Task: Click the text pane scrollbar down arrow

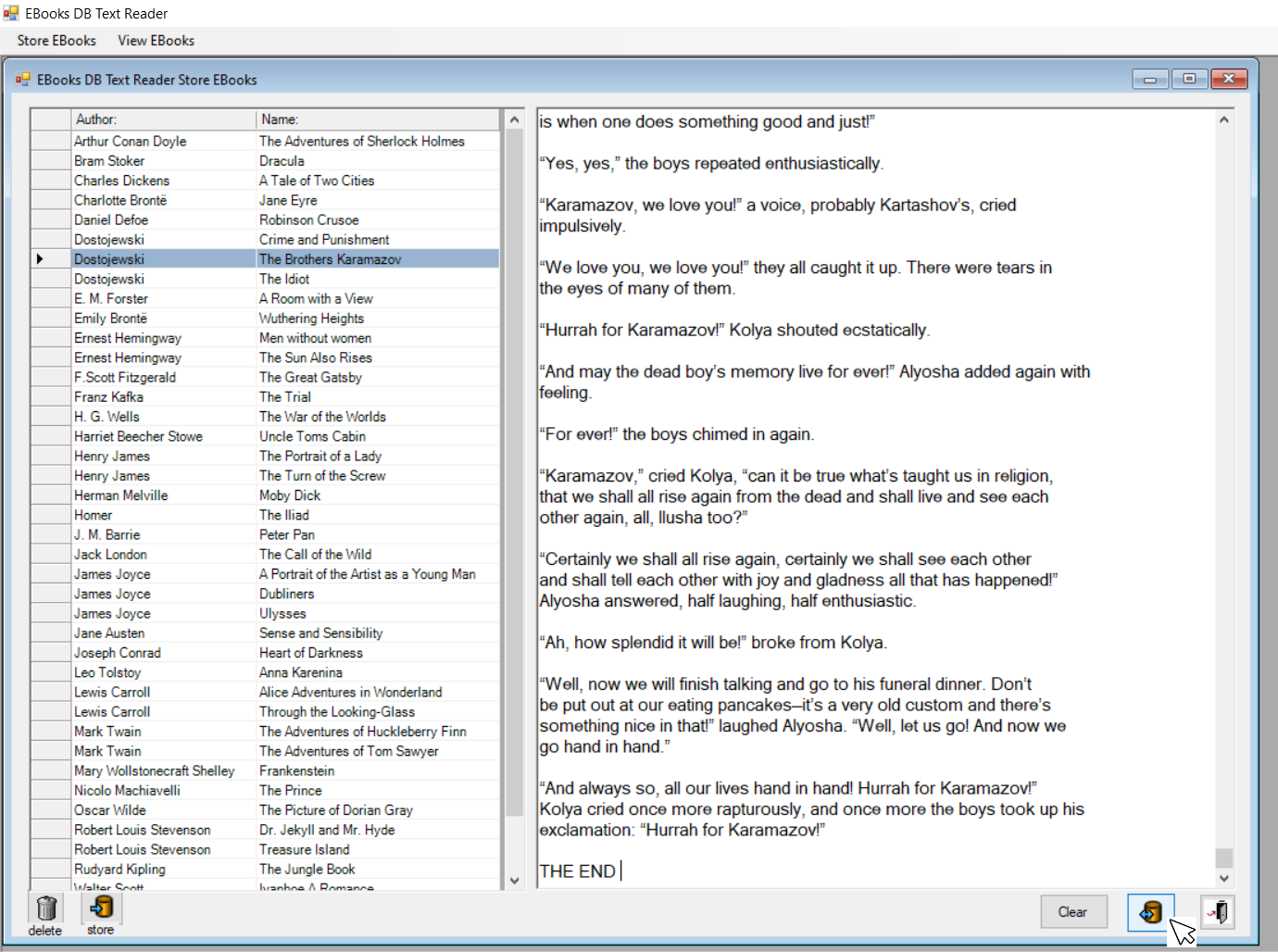Action: [1224, 878]
